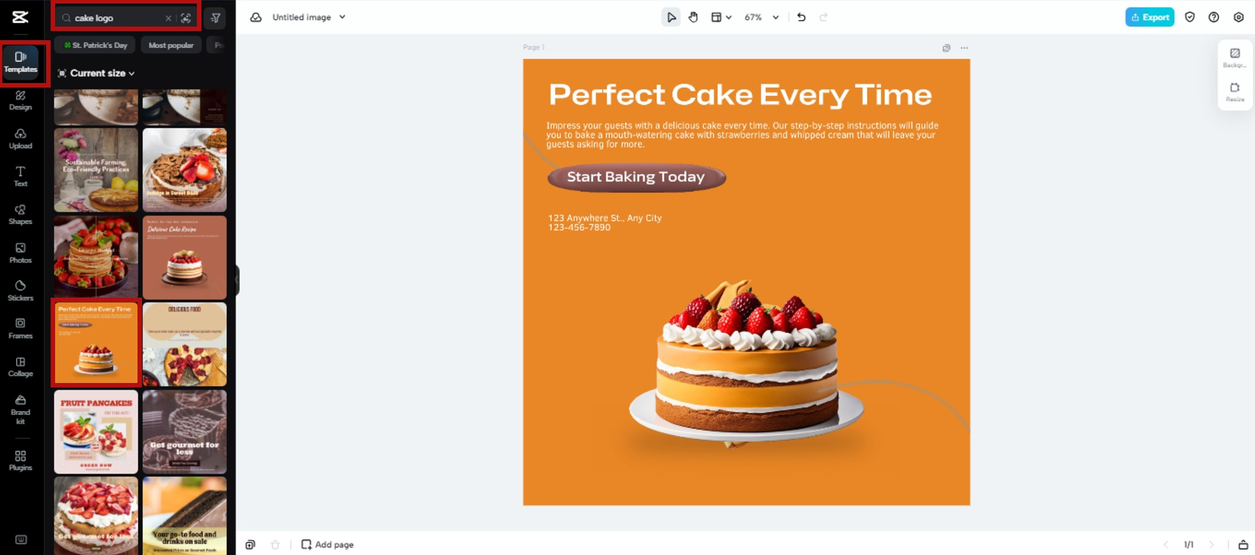The height and width of the screenshot is (555, 1255).
Task: Select the Perfect Cake Every Time headline
Action: [740, 95]
